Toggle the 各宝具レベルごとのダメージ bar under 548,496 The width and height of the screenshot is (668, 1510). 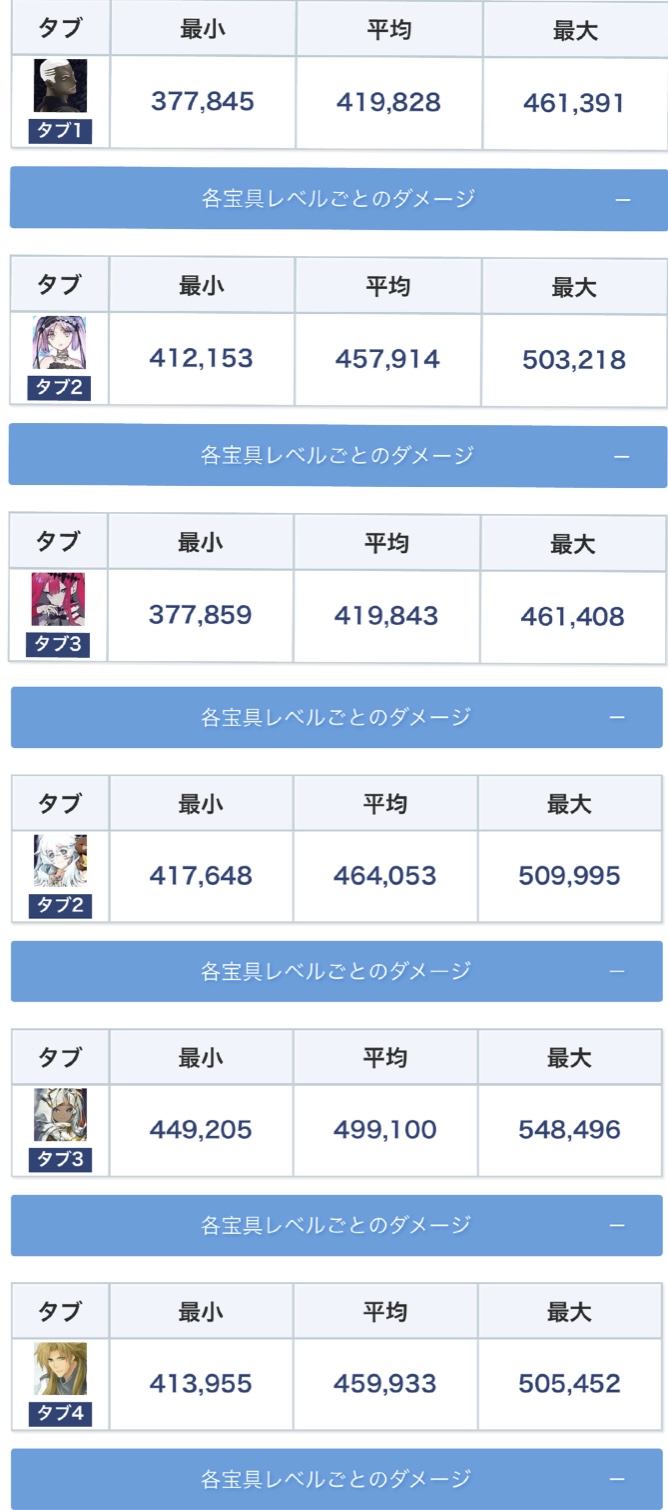tap(617, 1225)
